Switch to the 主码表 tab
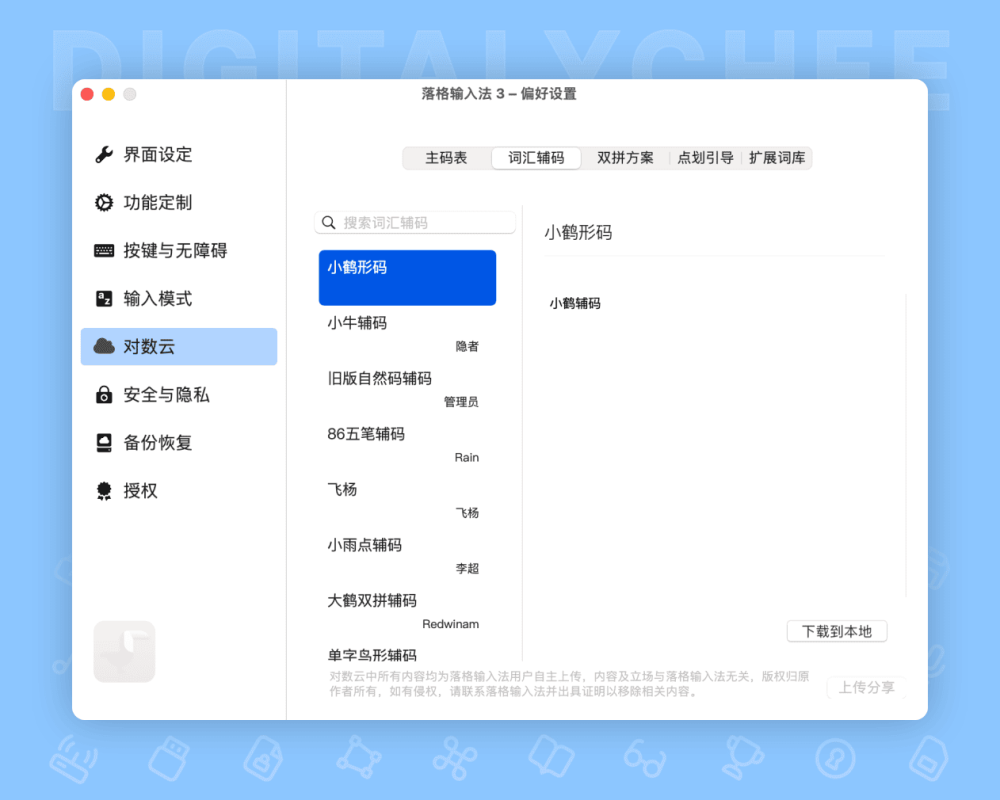1000x800 pixels. pyautogui.click(x=446, y=158)
